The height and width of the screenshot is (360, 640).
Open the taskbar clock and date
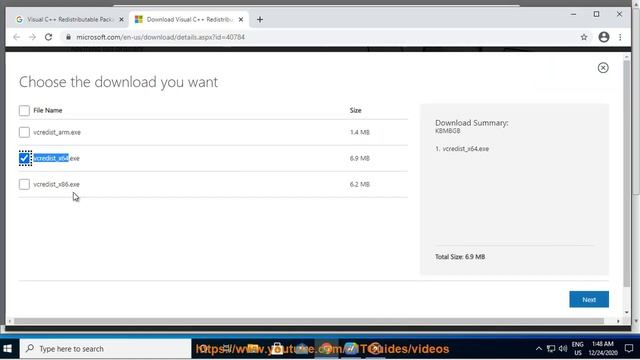603,349
